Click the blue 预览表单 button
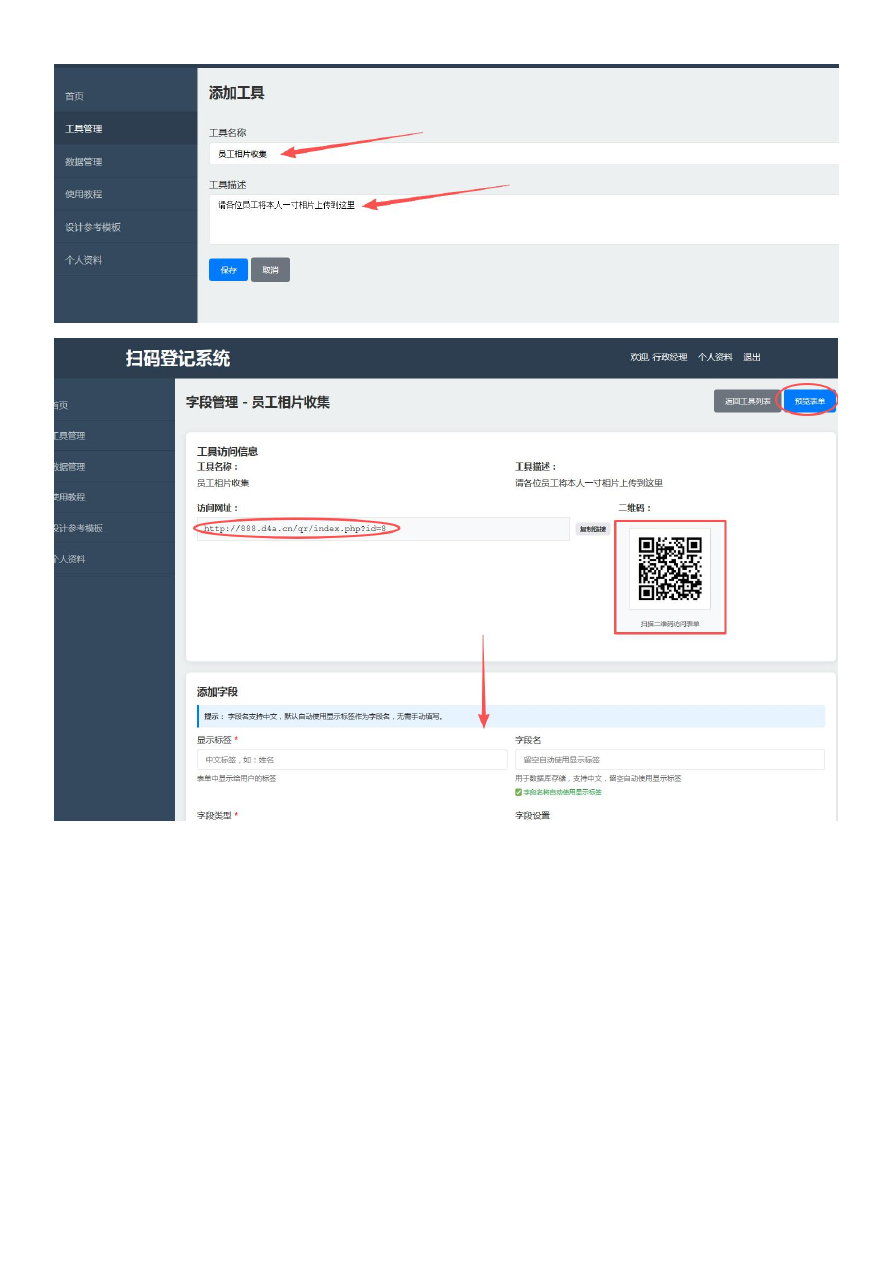The image size is (893, 1263). [809, 401]
